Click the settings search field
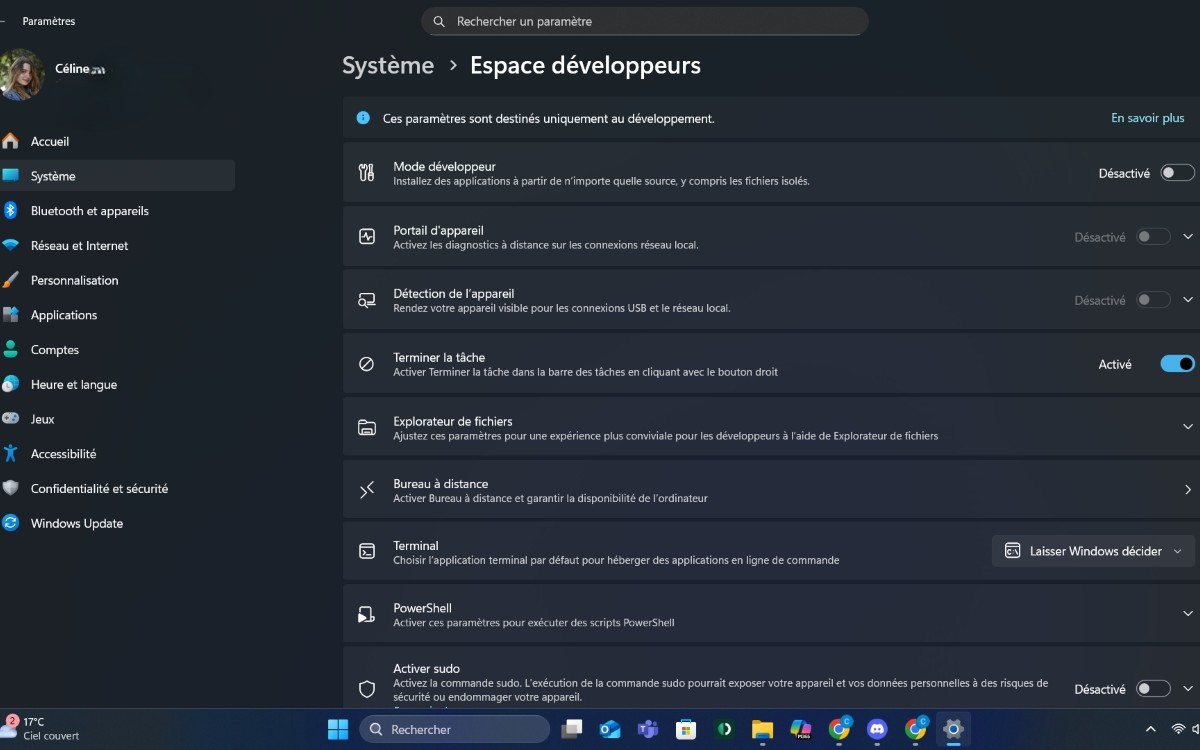Image resolution: width=1200 pixels, height=750 pixels. click(645, 21)
